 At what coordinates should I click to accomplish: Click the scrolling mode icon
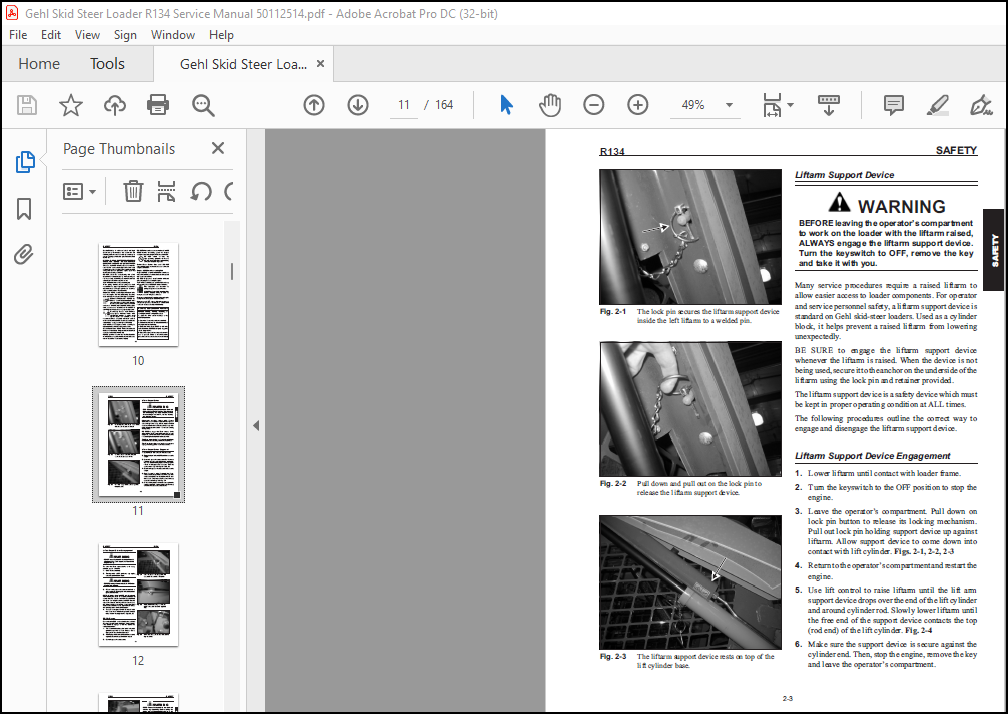tap(829, 105)
